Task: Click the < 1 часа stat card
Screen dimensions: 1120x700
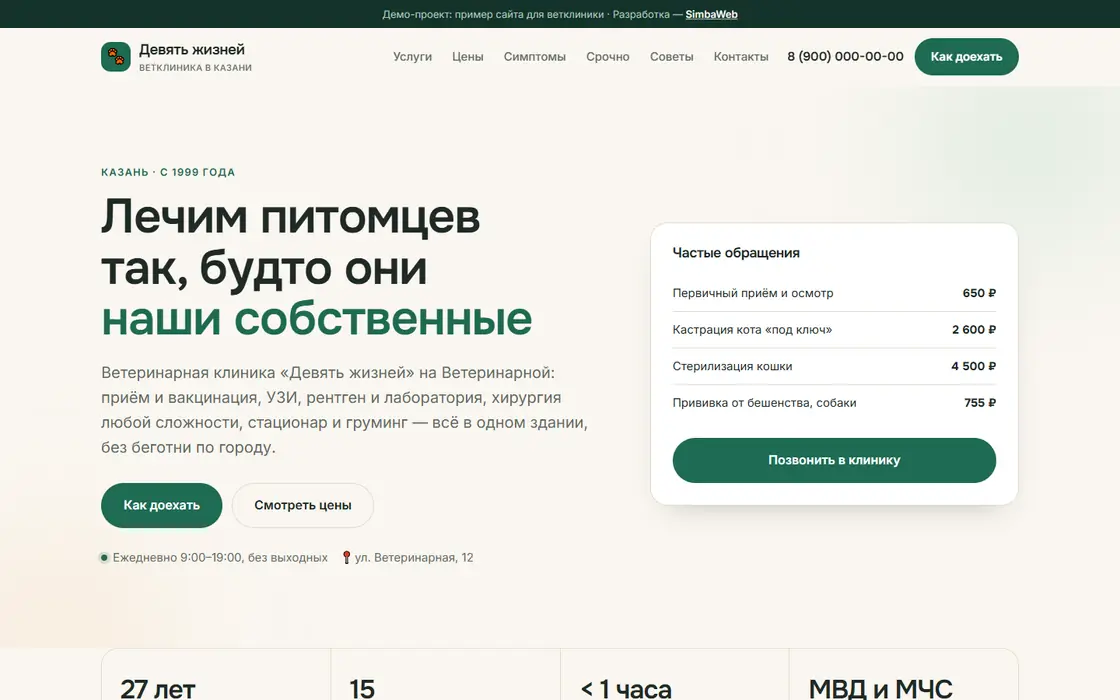Action: pos(674,674)
